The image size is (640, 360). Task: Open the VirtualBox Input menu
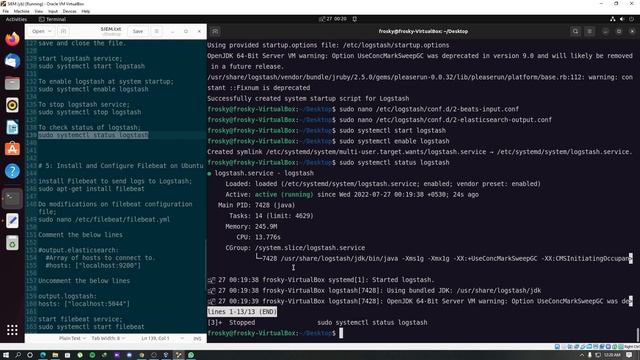tap(53, 11)
